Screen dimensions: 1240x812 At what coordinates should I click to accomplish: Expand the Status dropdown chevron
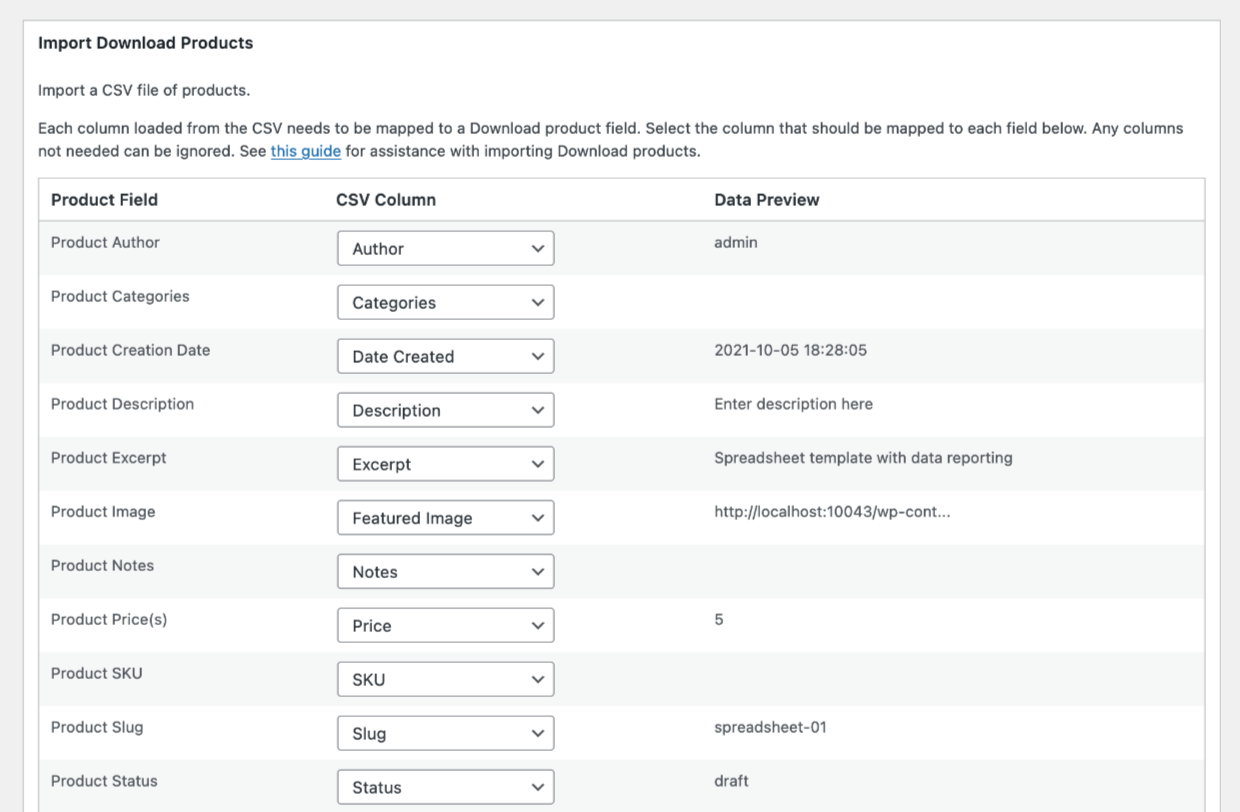(537, 787)
